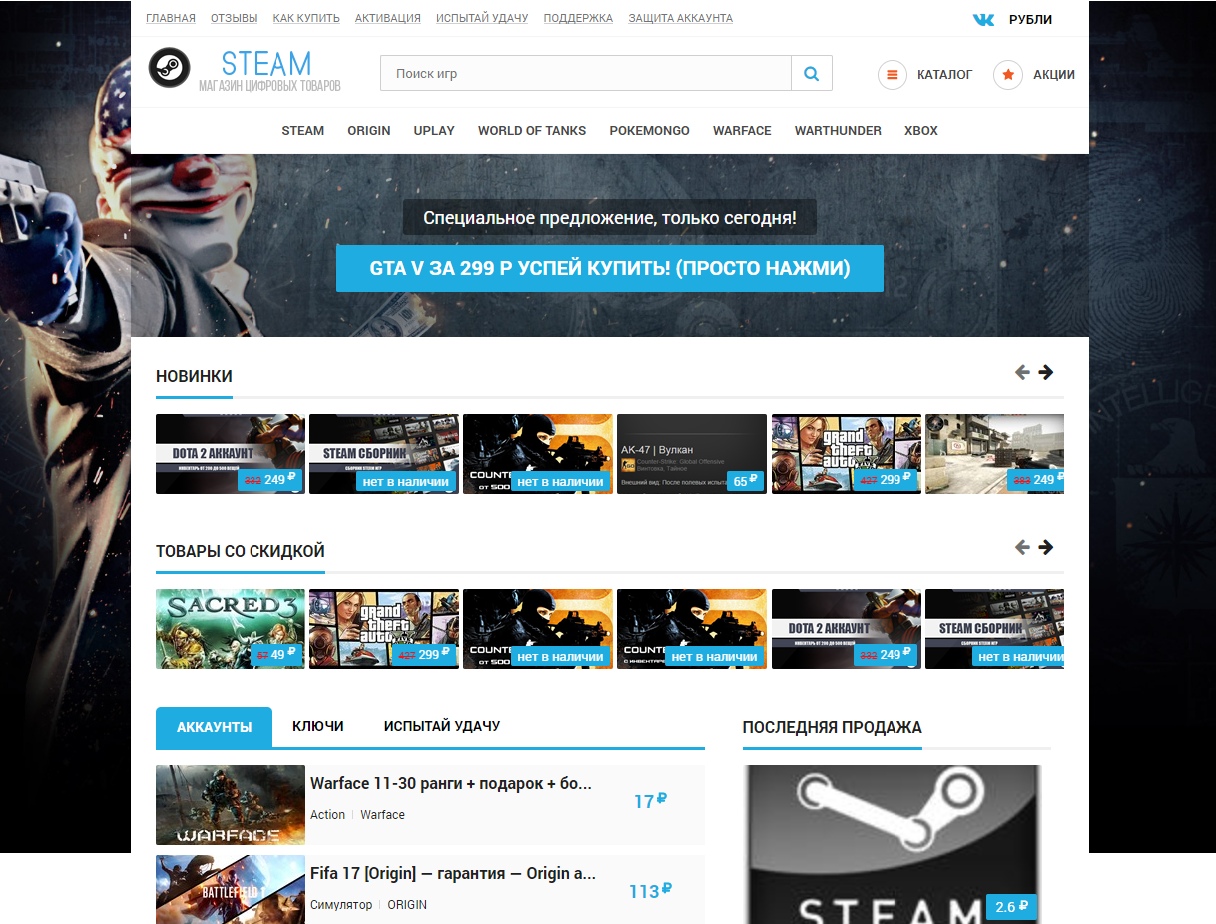This screenshot has width=1216, height=924.
Task: Go to previous Товары со скидкой items
Action: point(1022,547)
